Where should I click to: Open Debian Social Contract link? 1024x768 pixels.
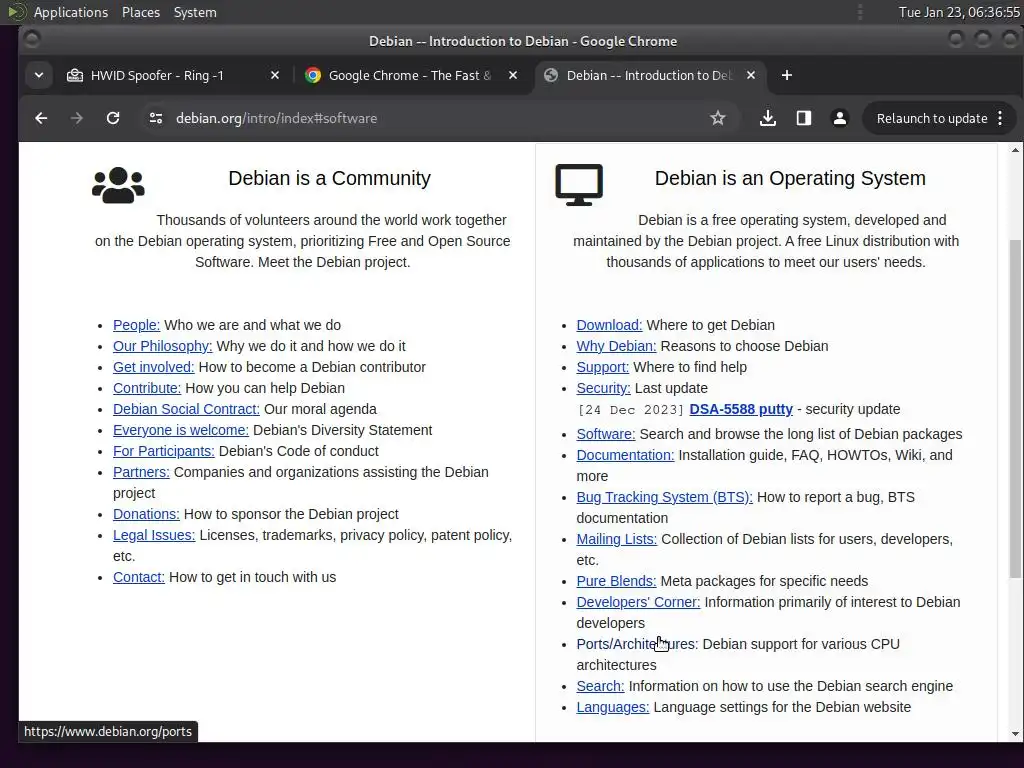pos(186,409)
